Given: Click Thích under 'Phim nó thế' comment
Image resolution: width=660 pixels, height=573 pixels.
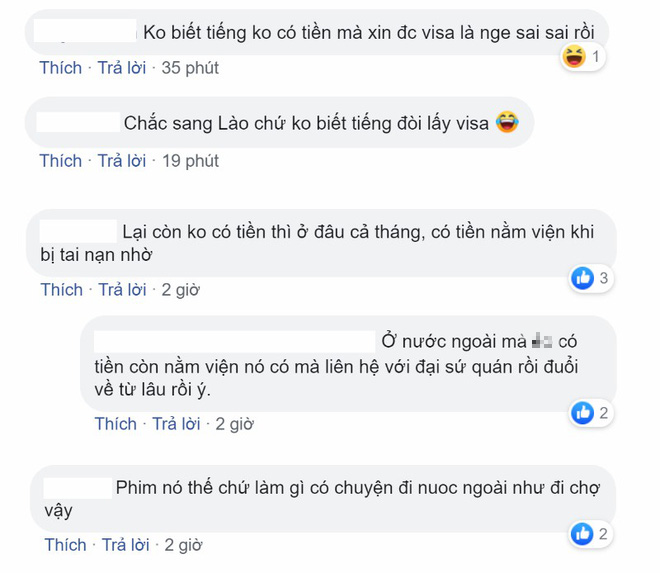Looking at the screenshot, I should (65, 545).
